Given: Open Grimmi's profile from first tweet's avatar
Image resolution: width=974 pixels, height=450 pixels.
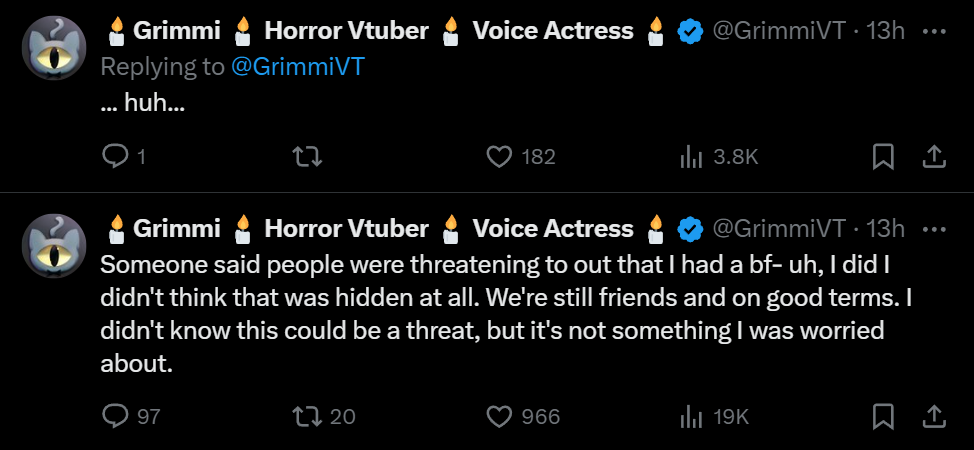Looking at the screenshot, I should click(54, 48).
